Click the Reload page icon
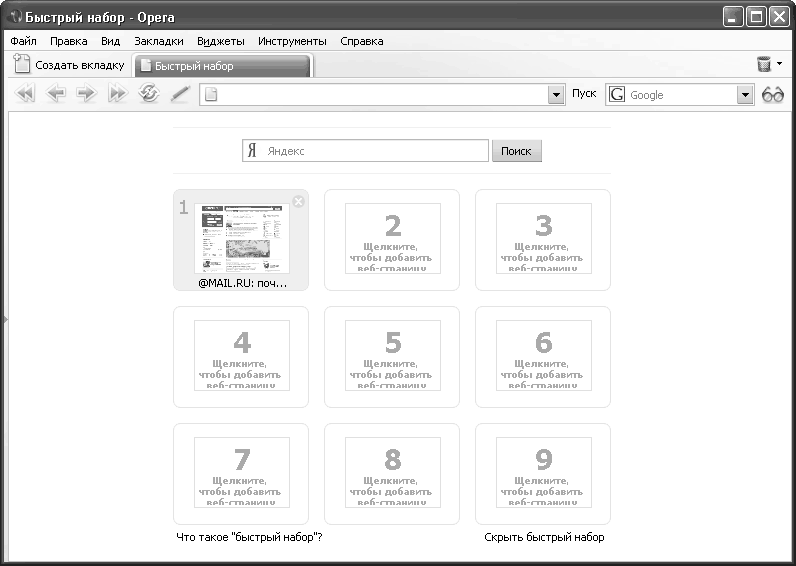796x566 pixels. pos(149,94)
